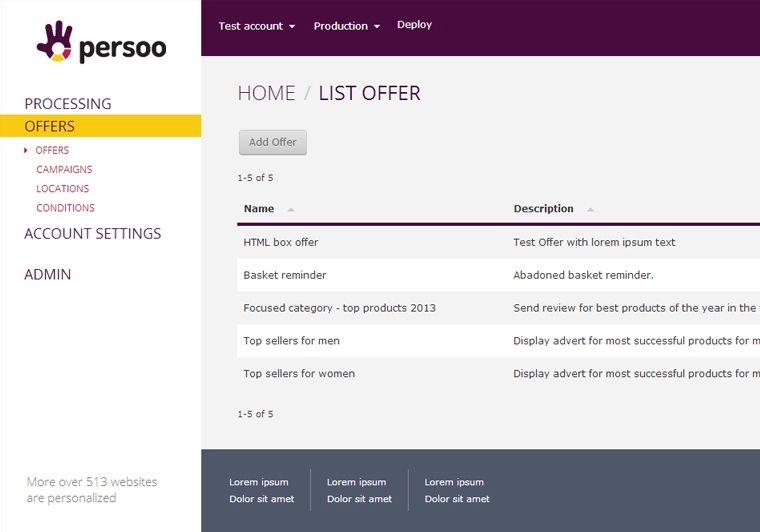Click the Name column sort arrow
Screen dimensions: 760x532
point(291,210)
